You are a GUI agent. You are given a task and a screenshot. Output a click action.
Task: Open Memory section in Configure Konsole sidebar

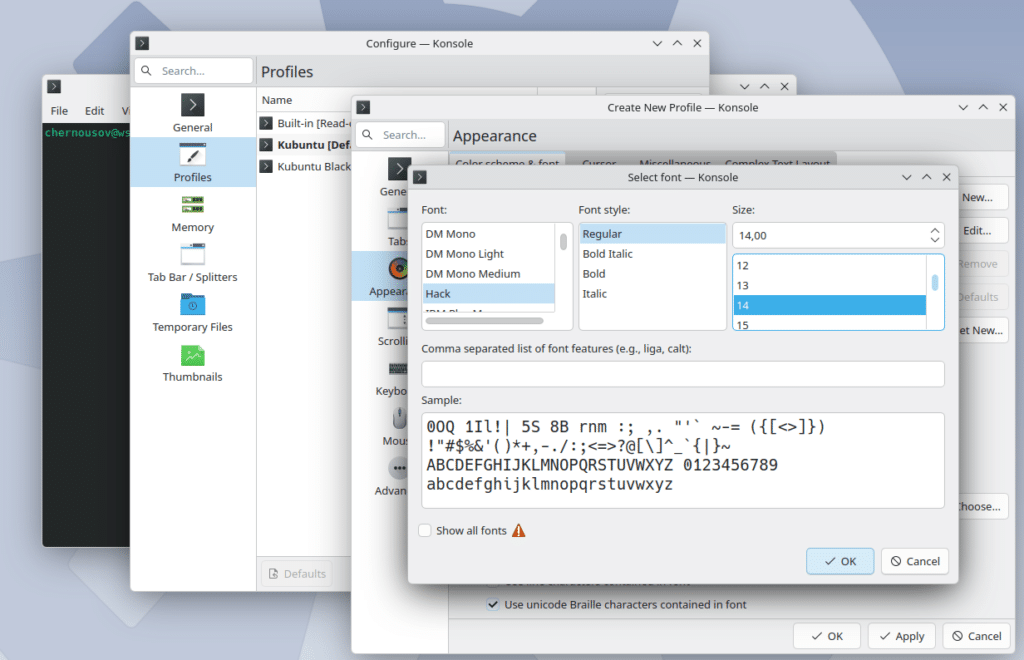click(x=193, y=213)
